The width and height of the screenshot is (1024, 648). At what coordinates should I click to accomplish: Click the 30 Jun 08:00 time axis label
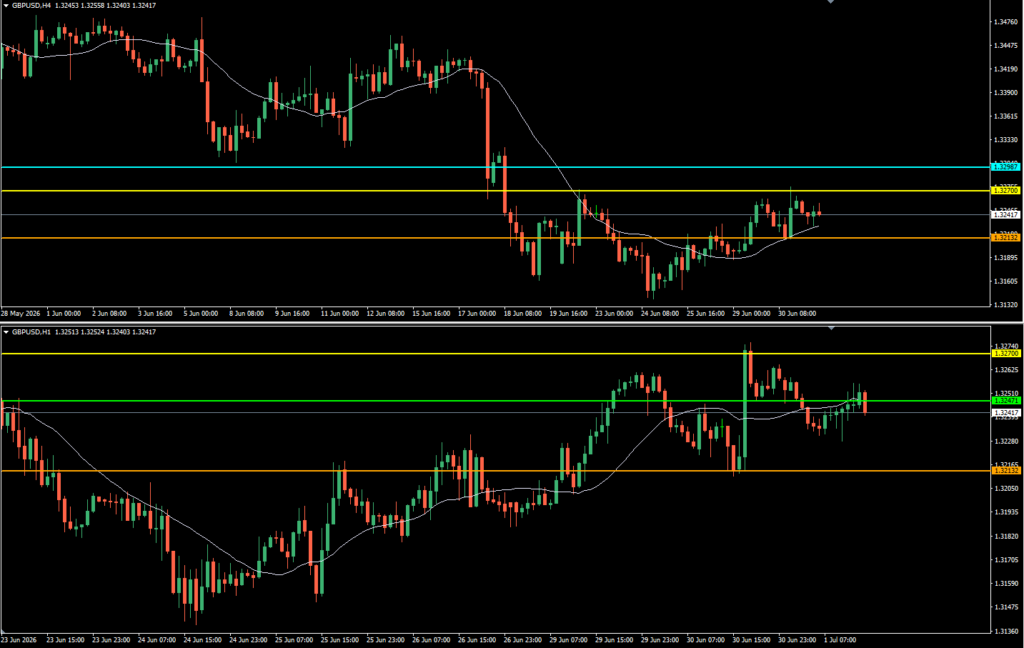797,314
